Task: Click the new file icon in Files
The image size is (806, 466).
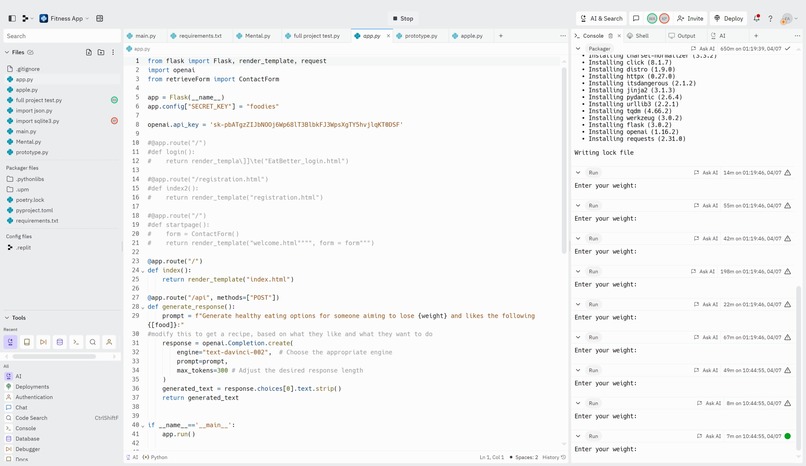Action: pyautogui.click(x=89, y=52)
